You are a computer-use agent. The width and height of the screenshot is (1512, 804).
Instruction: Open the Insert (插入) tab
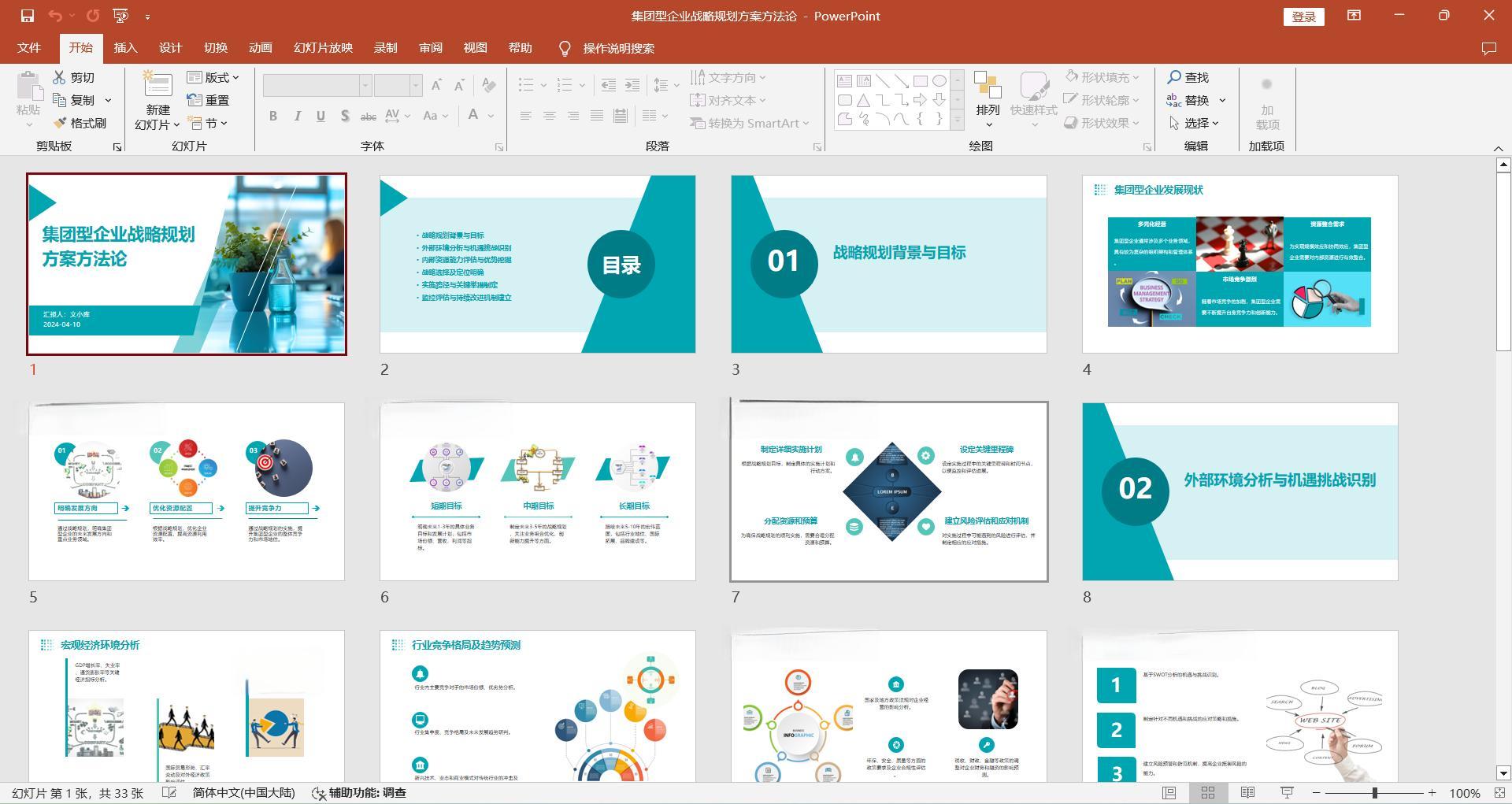[125, 48]
